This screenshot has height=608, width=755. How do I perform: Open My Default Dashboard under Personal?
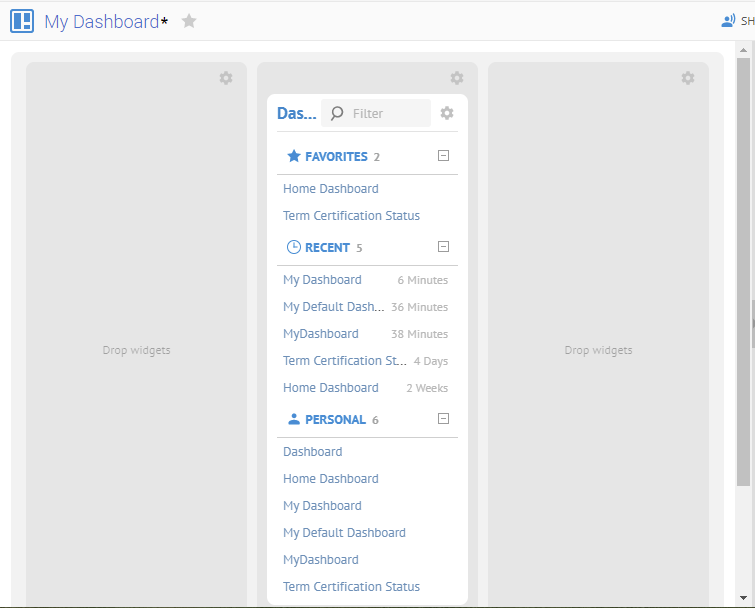[x=344, y=533]
